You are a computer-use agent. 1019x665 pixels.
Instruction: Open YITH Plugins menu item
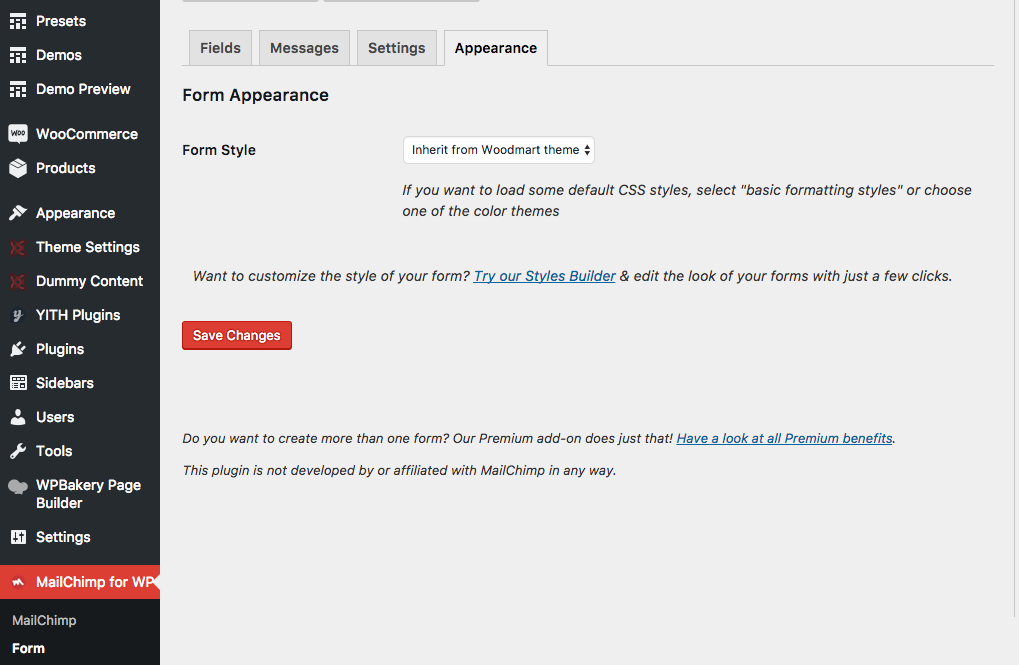[x=80, y=315]
